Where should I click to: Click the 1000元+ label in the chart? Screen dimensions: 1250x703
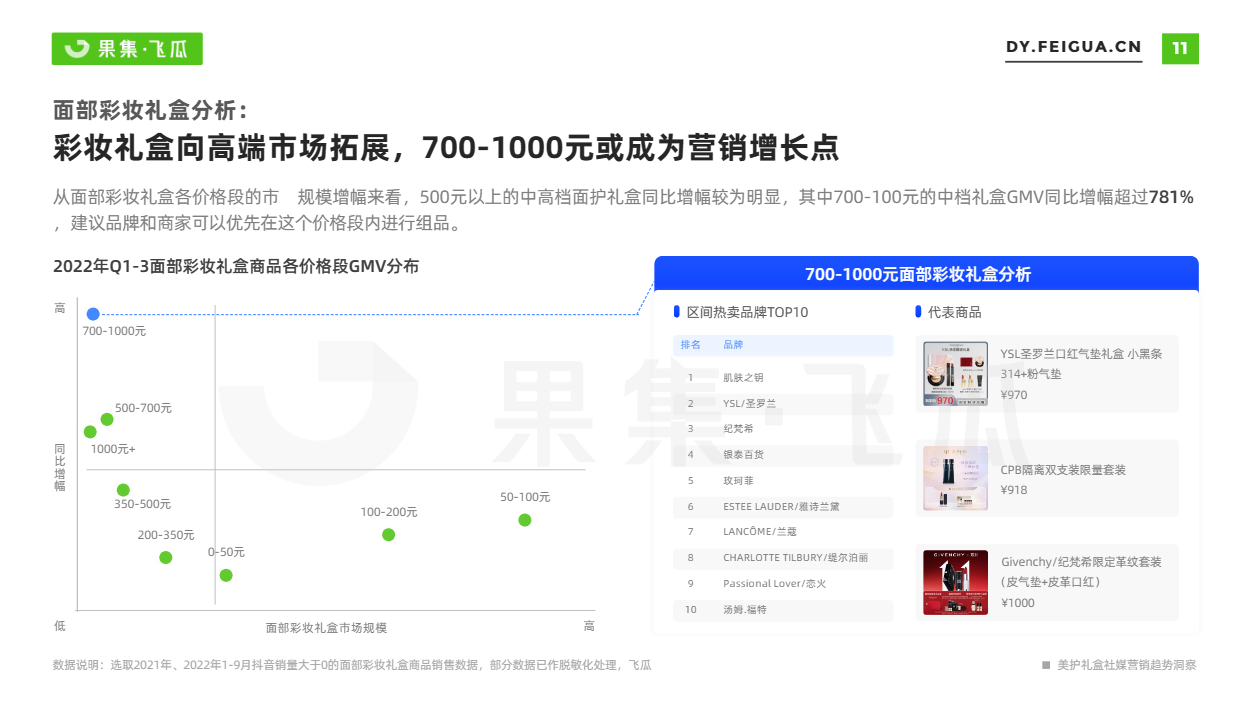point(113,449)
